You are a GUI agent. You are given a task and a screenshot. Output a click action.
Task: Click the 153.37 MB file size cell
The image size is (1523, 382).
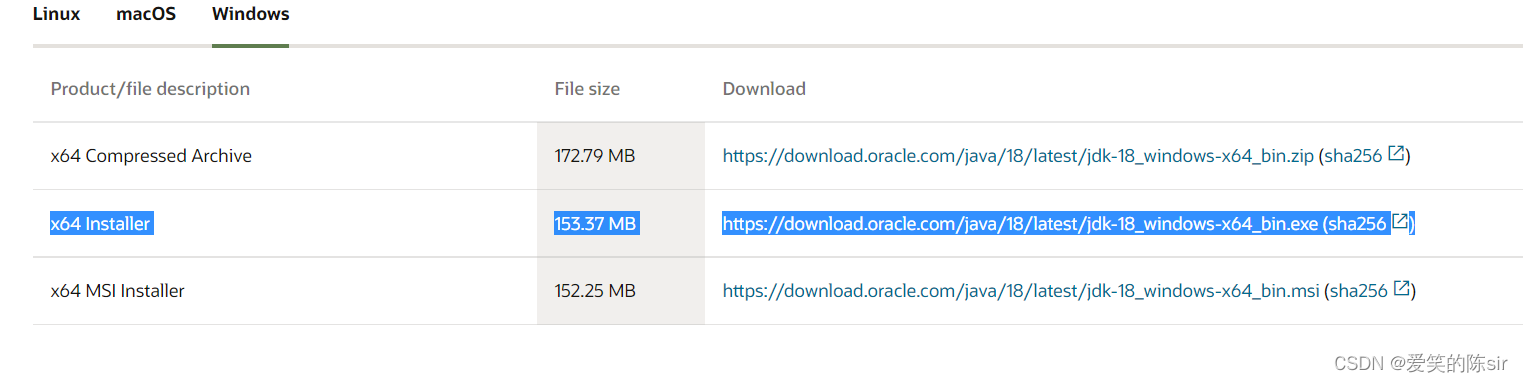tap(620, 223)
